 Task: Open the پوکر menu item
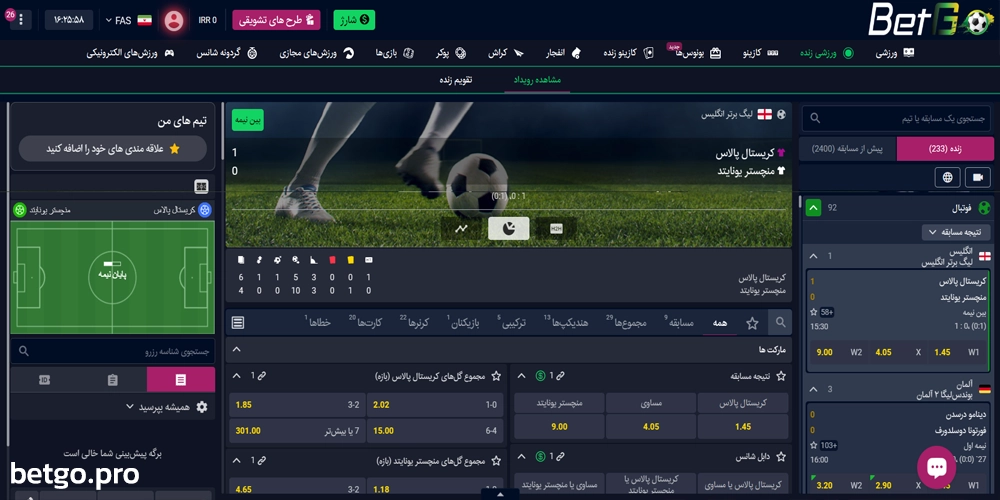coord(451,54)
